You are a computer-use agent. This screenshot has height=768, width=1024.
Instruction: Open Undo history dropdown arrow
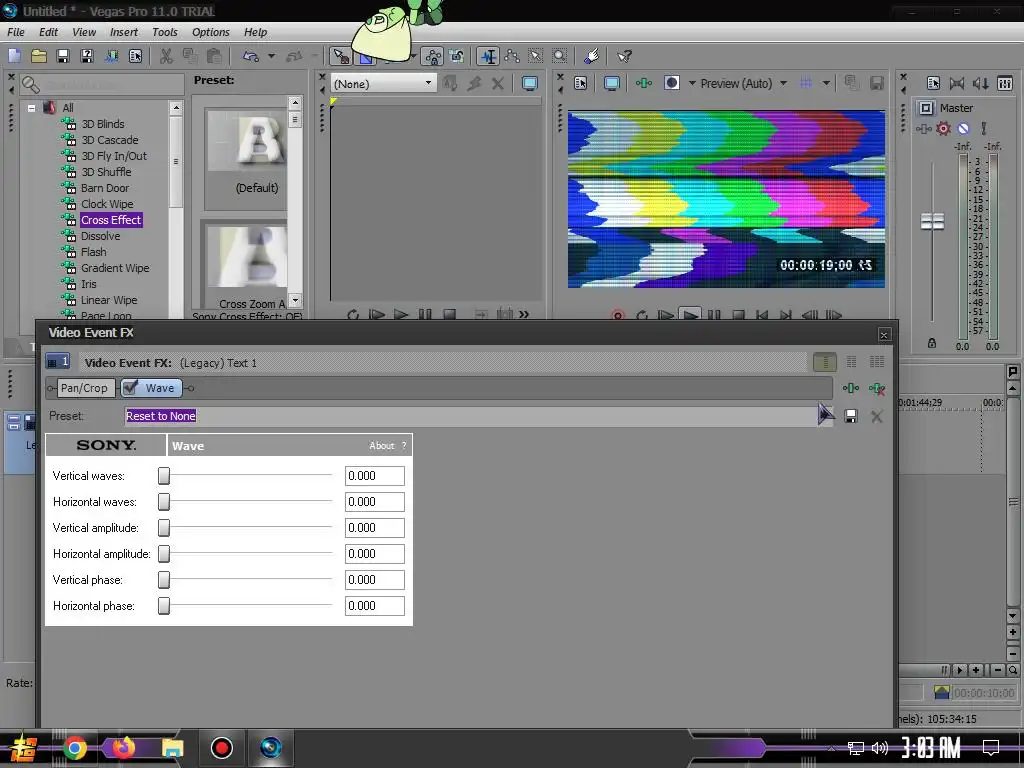tap(271, 56)
